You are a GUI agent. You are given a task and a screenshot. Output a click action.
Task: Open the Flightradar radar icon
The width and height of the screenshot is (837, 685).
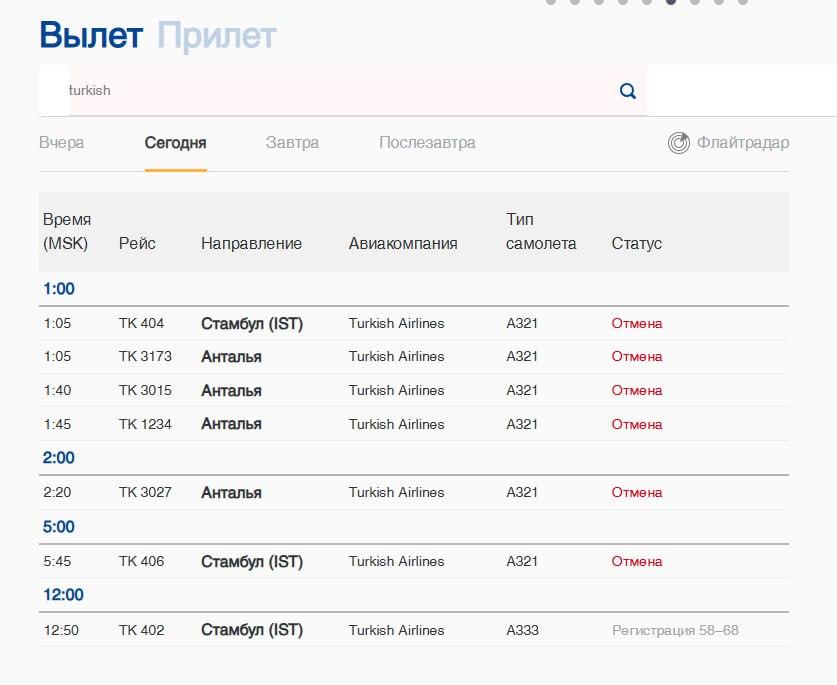tap(679, 143)
